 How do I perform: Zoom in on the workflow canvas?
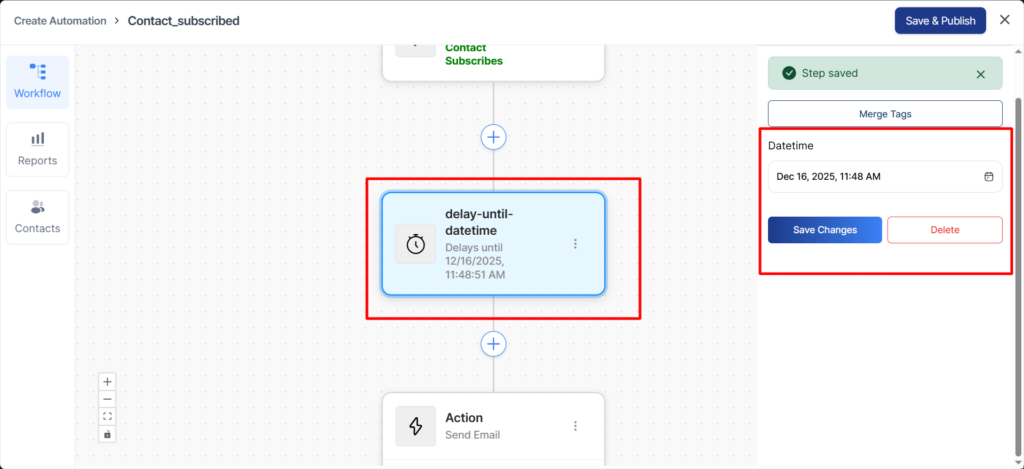click(108, 381)
